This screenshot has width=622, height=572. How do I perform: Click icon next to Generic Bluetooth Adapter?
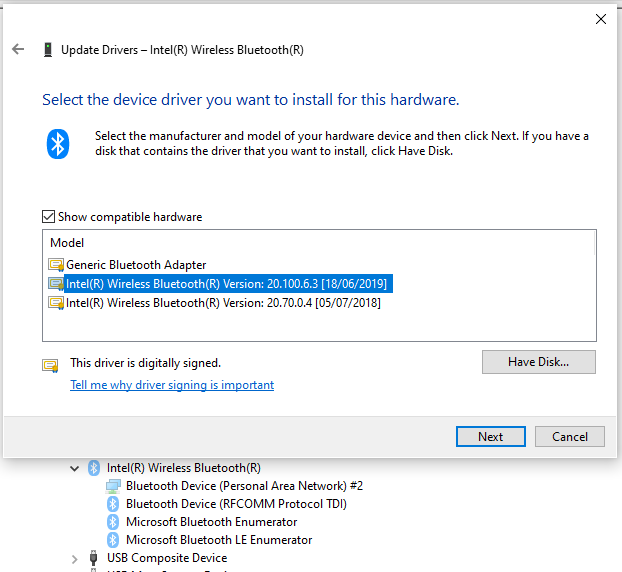pyautogui.click(x=56, y=265)
